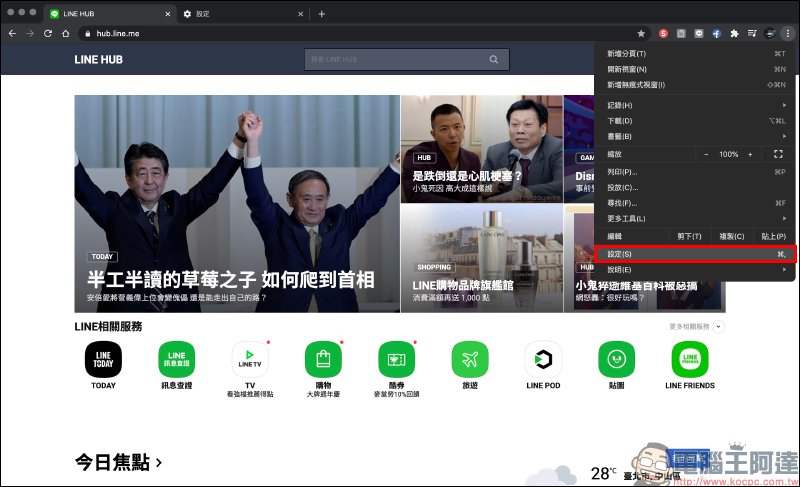Increase zoom with the plus button

pyautogui.click(x=750, y=154)
